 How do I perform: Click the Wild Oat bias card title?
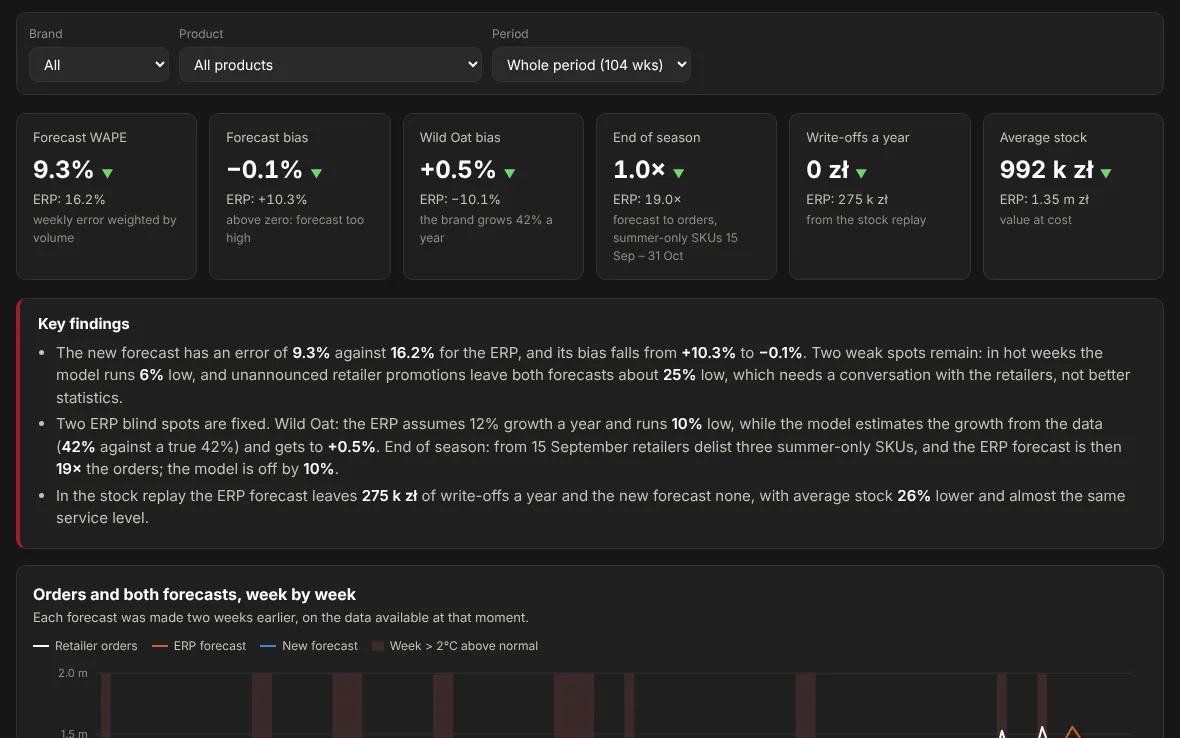click(460, 138)
